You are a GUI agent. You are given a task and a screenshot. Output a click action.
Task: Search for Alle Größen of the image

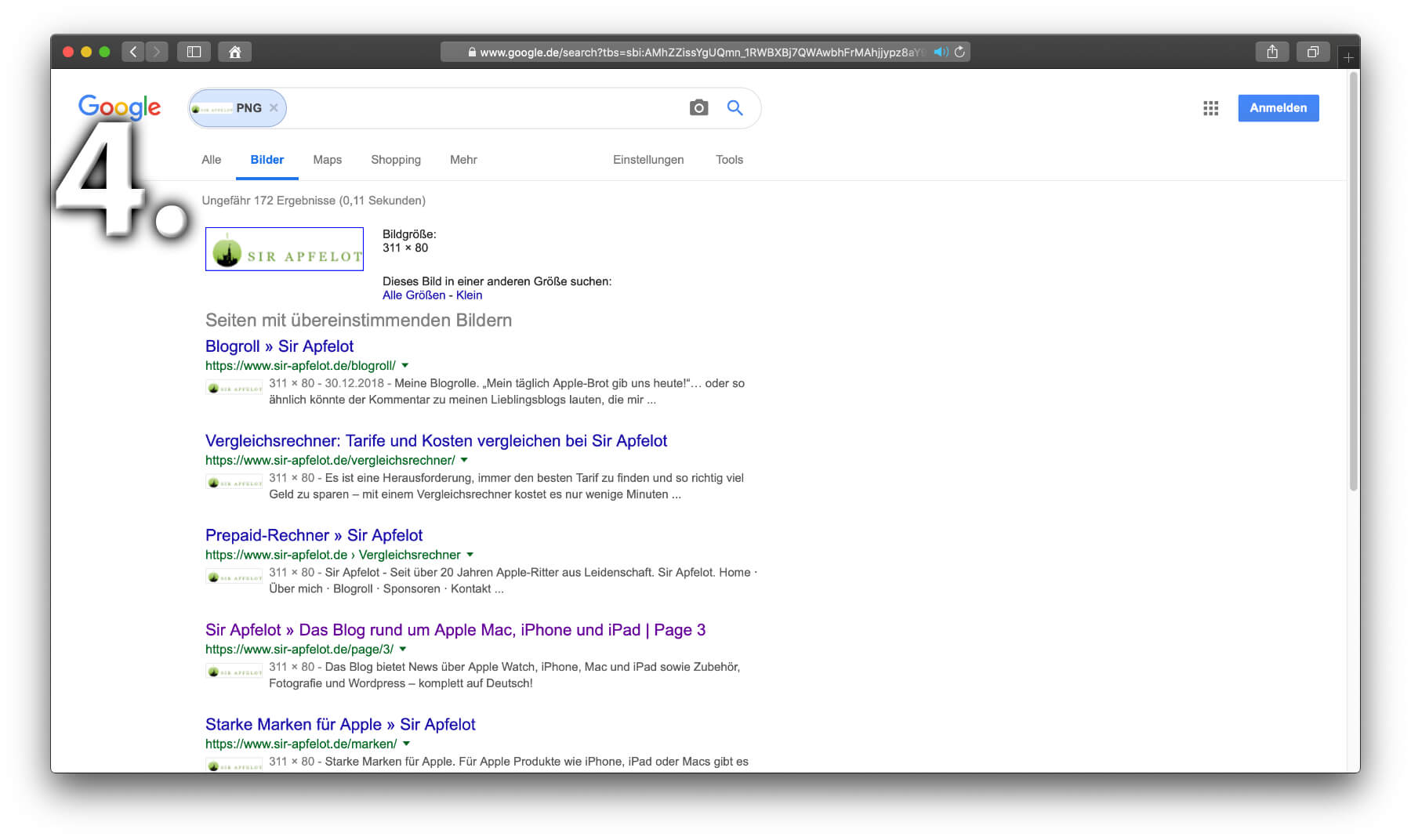pyautogui.click(x=414, y=295)
